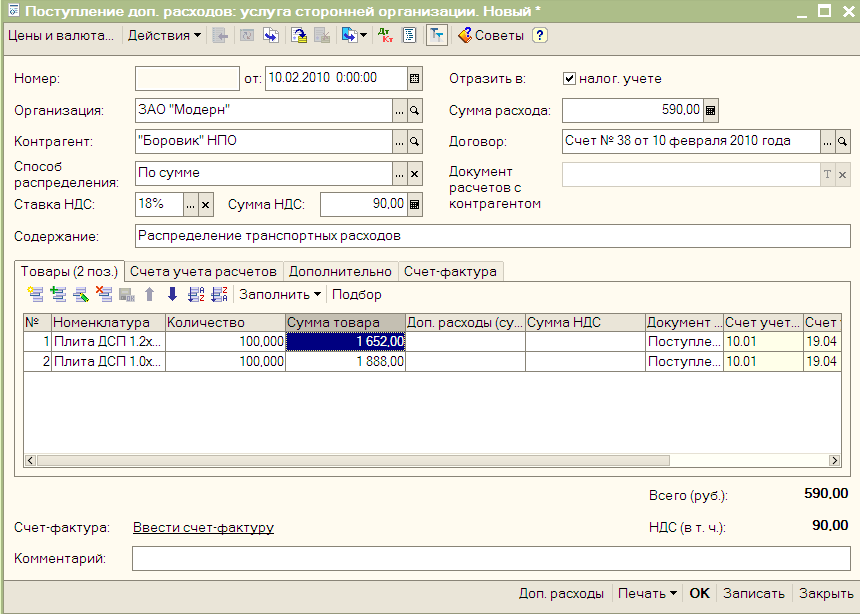Delete the current row with red X icon
This screenshot has width=860, height=614.
point(104,295)
